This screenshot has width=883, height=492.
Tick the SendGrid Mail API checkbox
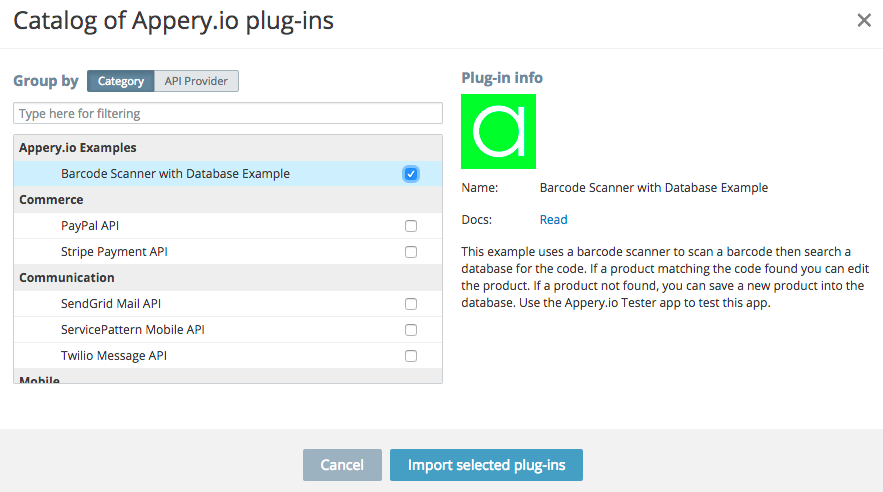tap(411, 304)
